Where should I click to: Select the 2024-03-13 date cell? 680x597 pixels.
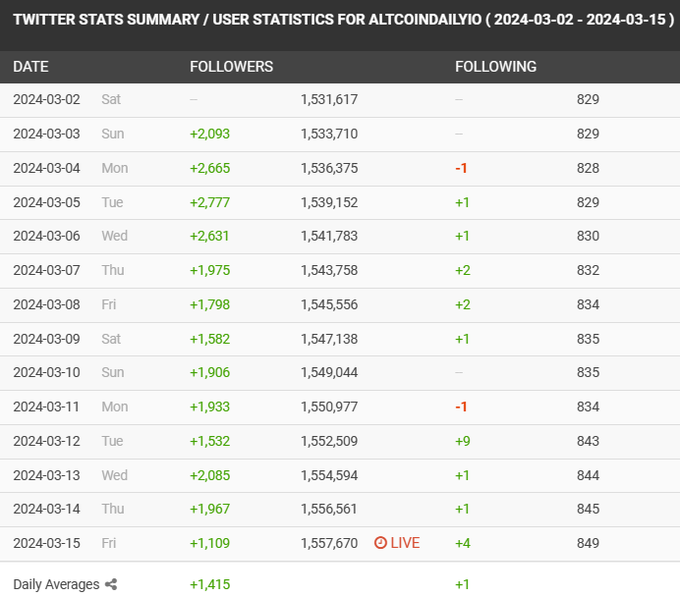(46, 475)
